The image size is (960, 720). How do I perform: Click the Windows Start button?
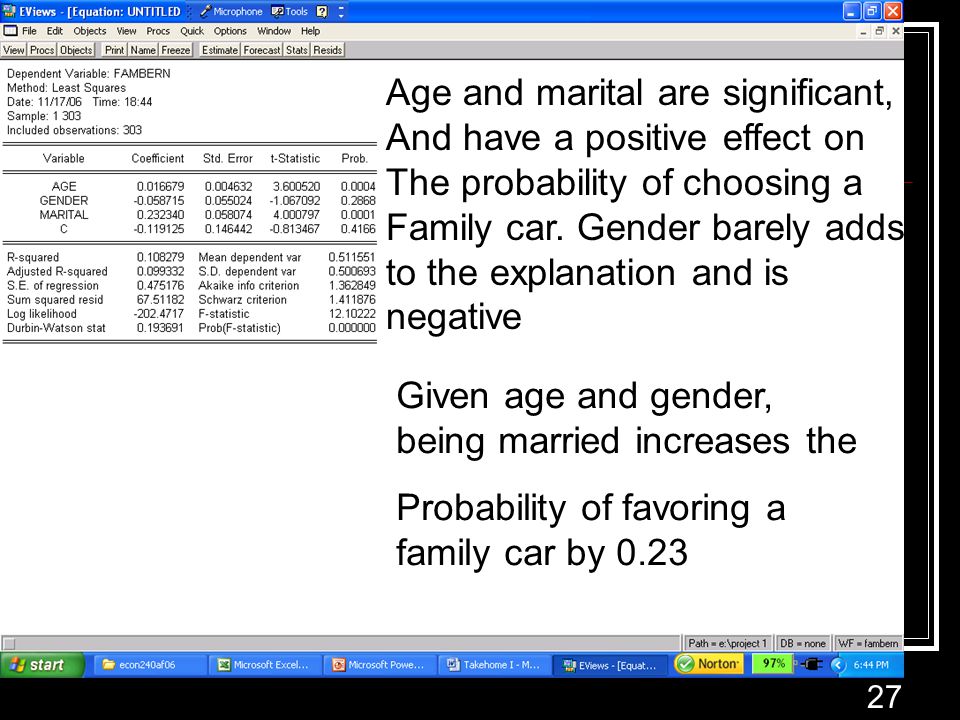coord(42,664)
